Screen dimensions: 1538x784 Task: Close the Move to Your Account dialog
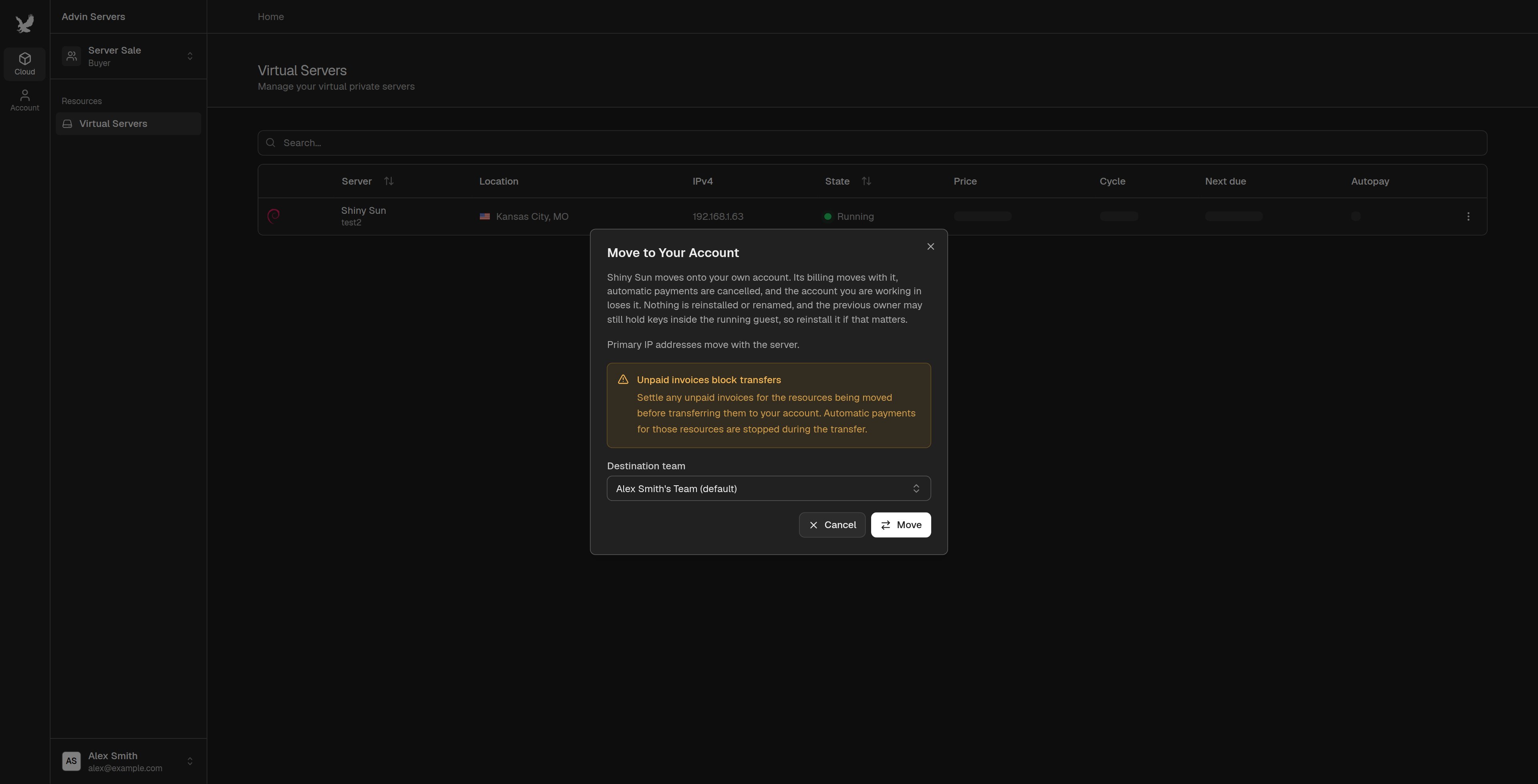coord(930,247)
